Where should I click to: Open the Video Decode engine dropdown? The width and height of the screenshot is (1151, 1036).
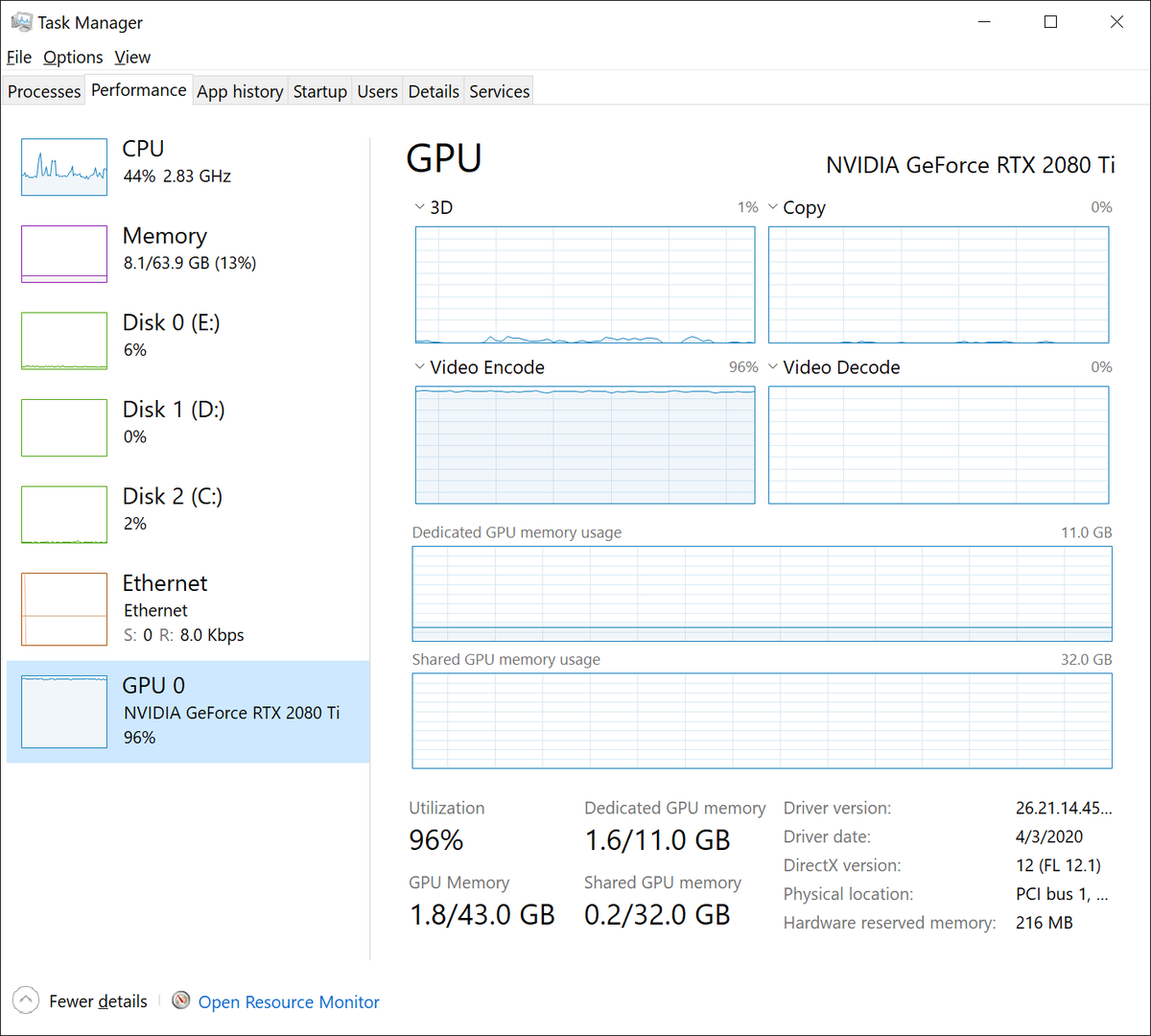(x=773, y=367)
